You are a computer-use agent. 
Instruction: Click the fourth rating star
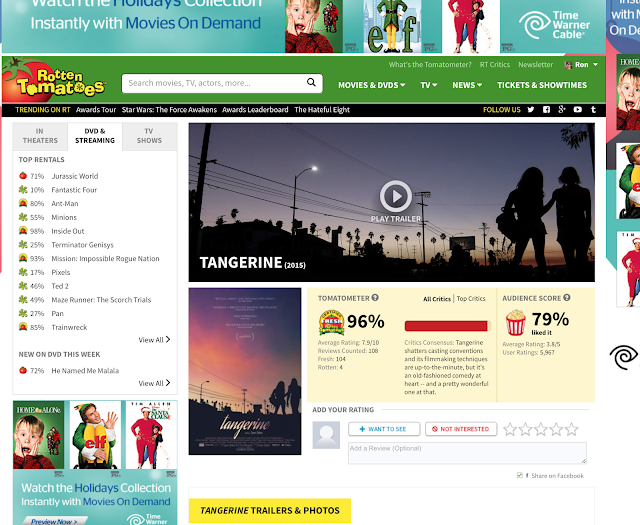coord(556,429)
